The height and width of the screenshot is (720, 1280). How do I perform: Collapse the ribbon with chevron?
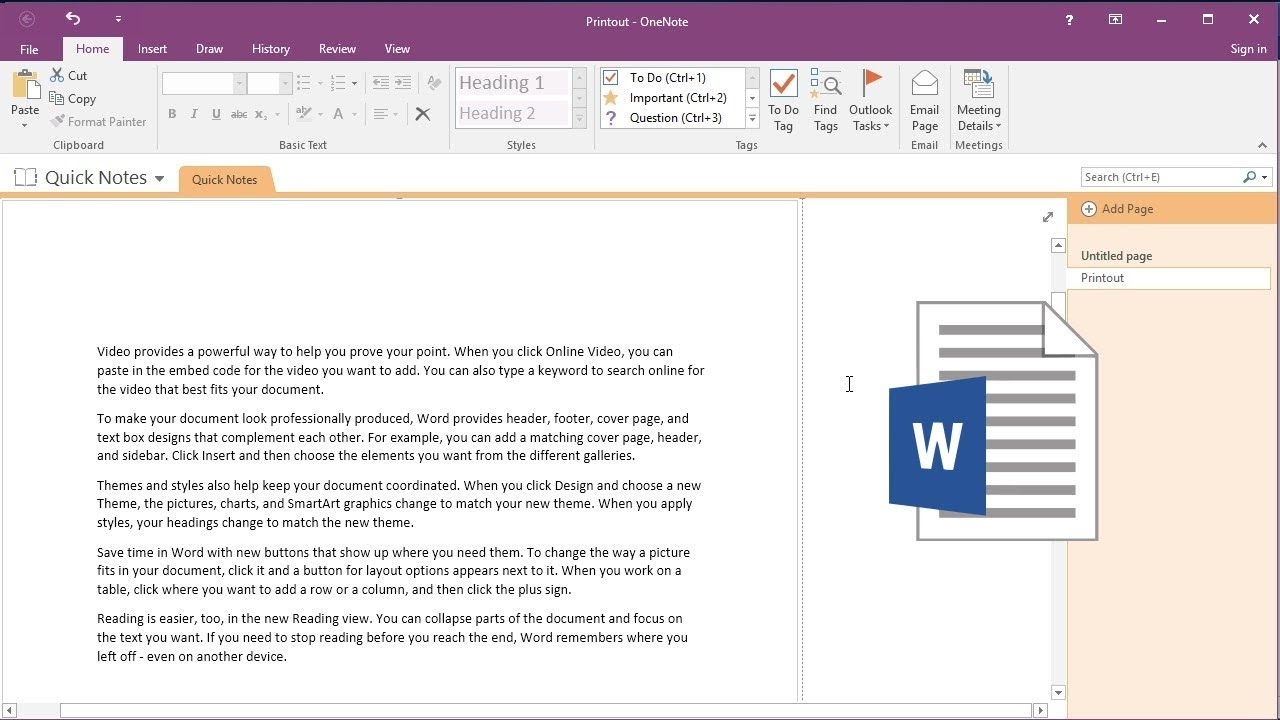pyautogui.click(x=1262, y=145)
